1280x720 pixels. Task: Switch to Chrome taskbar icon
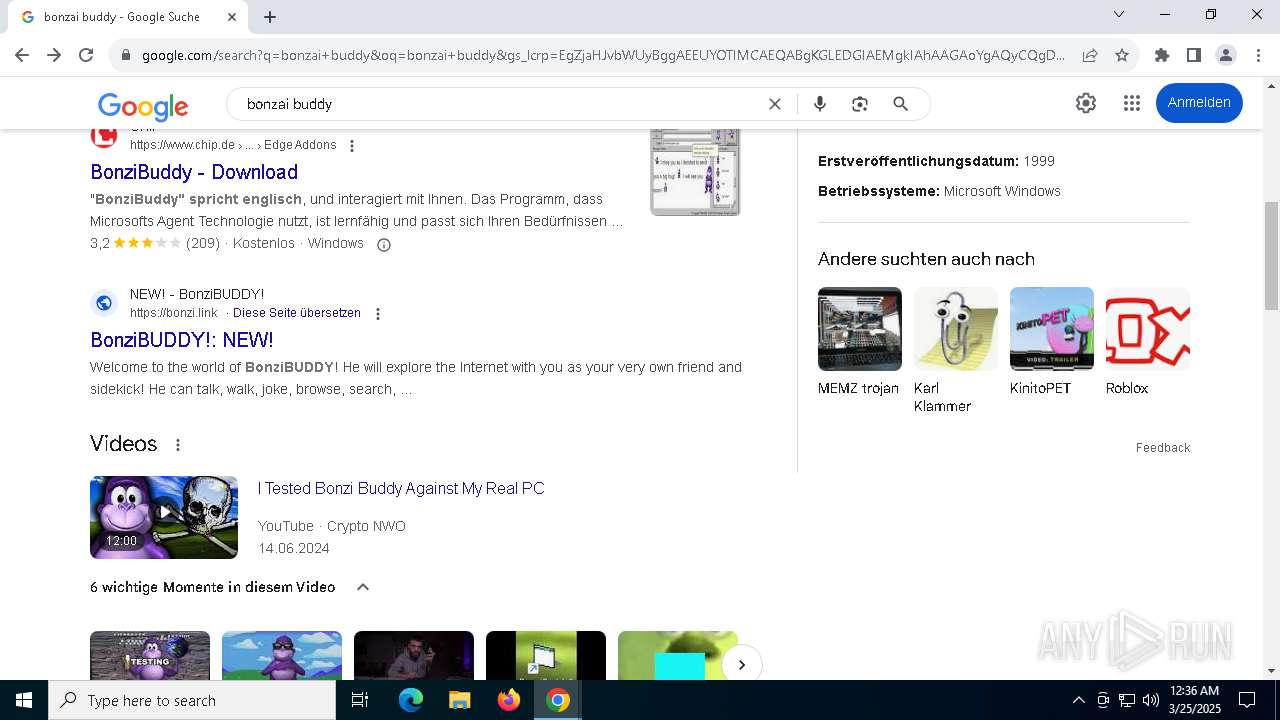[x=558, y=700]
